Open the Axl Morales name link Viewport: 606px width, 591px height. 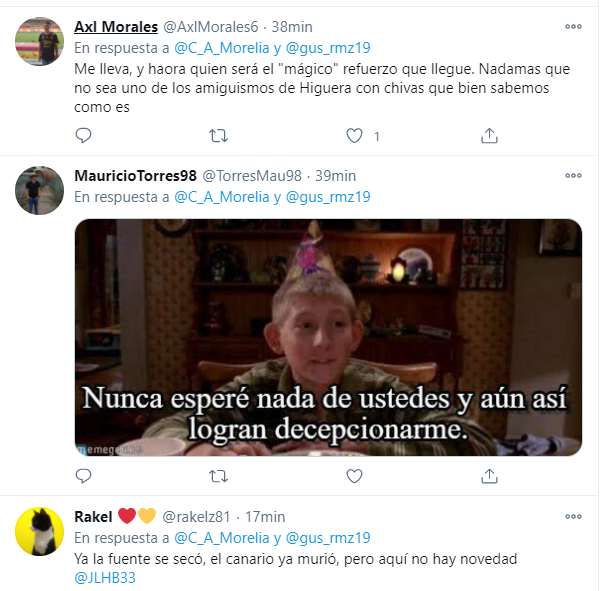coord(116,27)
